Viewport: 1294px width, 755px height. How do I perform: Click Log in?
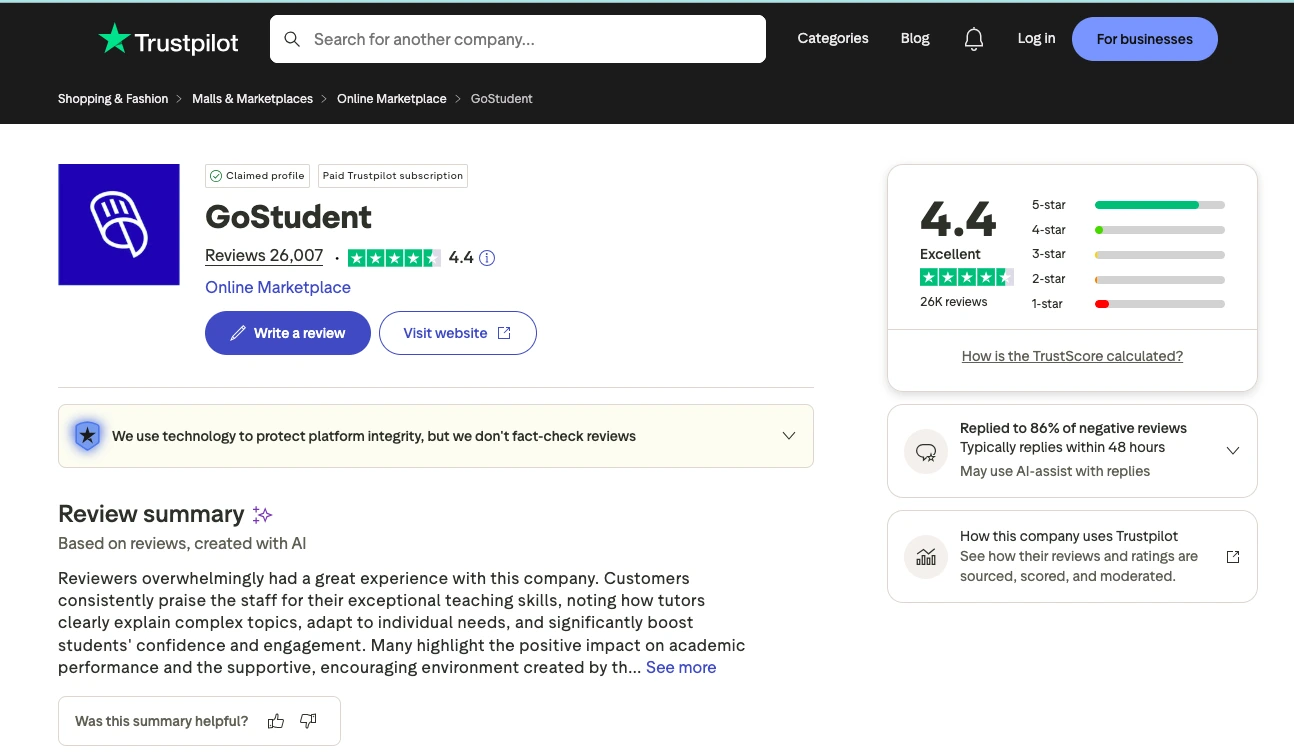coord(1036,39)
